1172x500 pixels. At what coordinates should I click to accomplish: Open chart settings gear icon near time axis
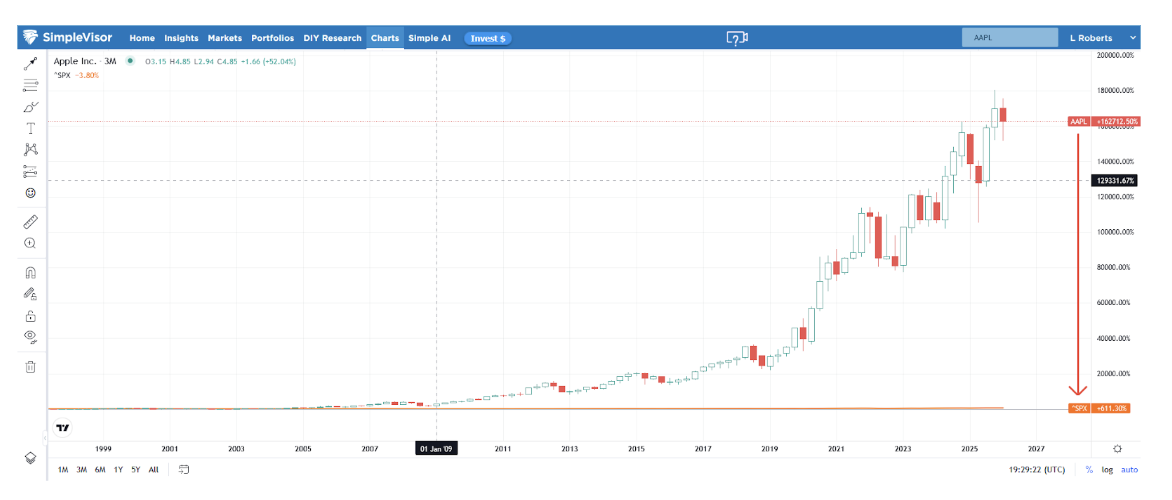click(1117, 448)
